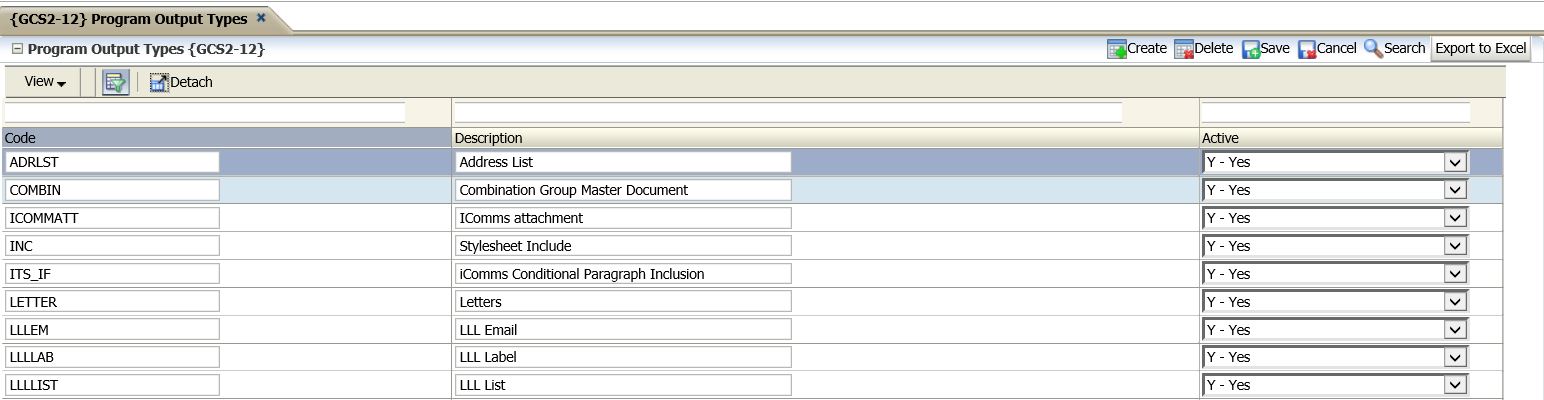1544x400 pixels.
Task: Click the Active column filter field
Action: pyautogui.click(x=1336, y=112)
